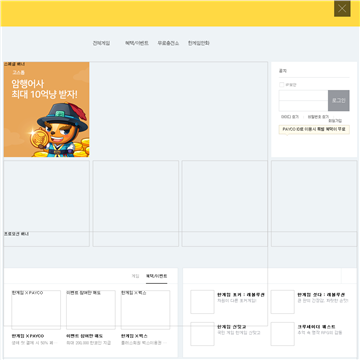Open the 크루세이더 퀘스트 game icon
The width and height of the screenshot is (360, 360).
point(282,334)
